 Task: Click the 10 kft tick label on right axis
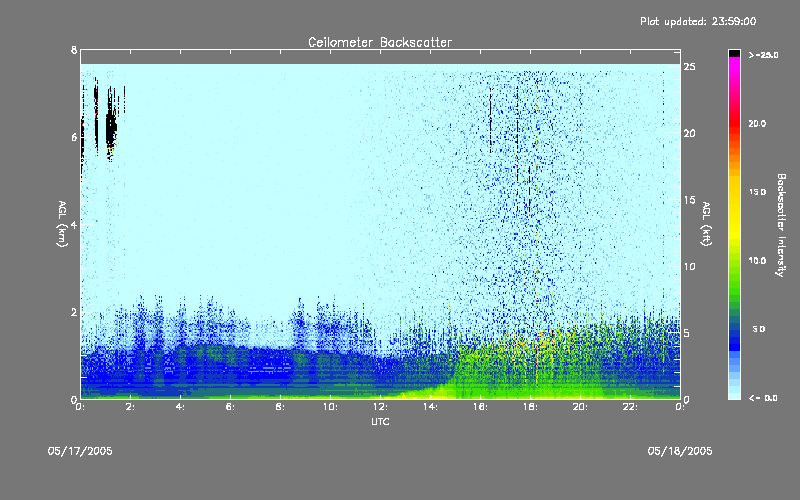tap(689, 266)
